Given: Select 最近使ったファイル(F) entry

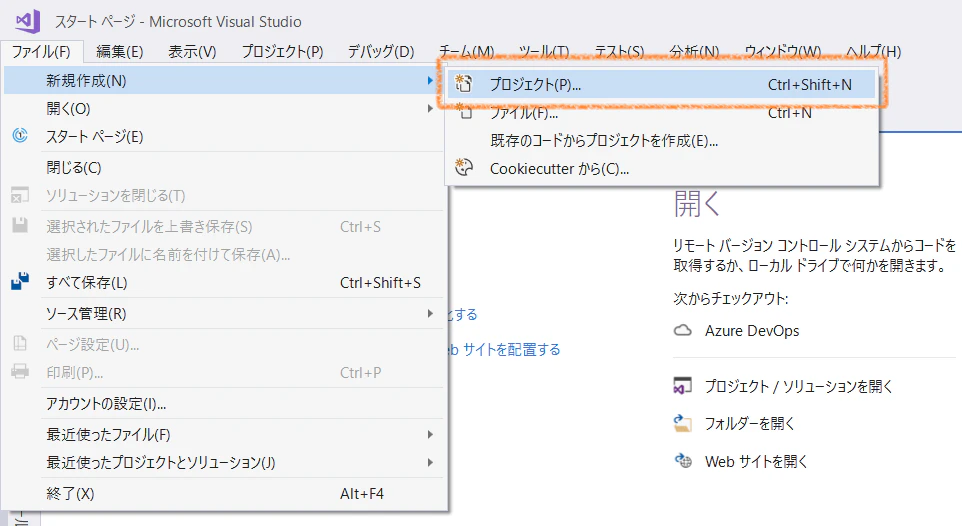Looking at the screenshot, I should (223, 435).
